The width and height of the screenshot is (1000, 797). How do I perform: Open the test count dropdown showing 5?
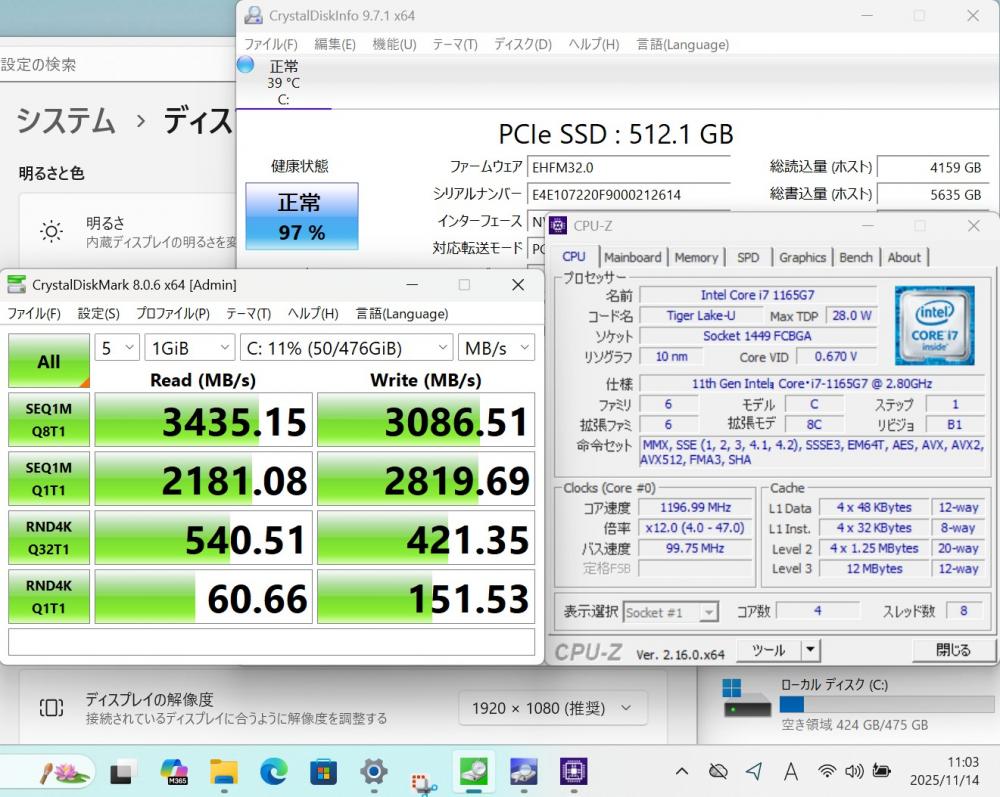(116, 348)
